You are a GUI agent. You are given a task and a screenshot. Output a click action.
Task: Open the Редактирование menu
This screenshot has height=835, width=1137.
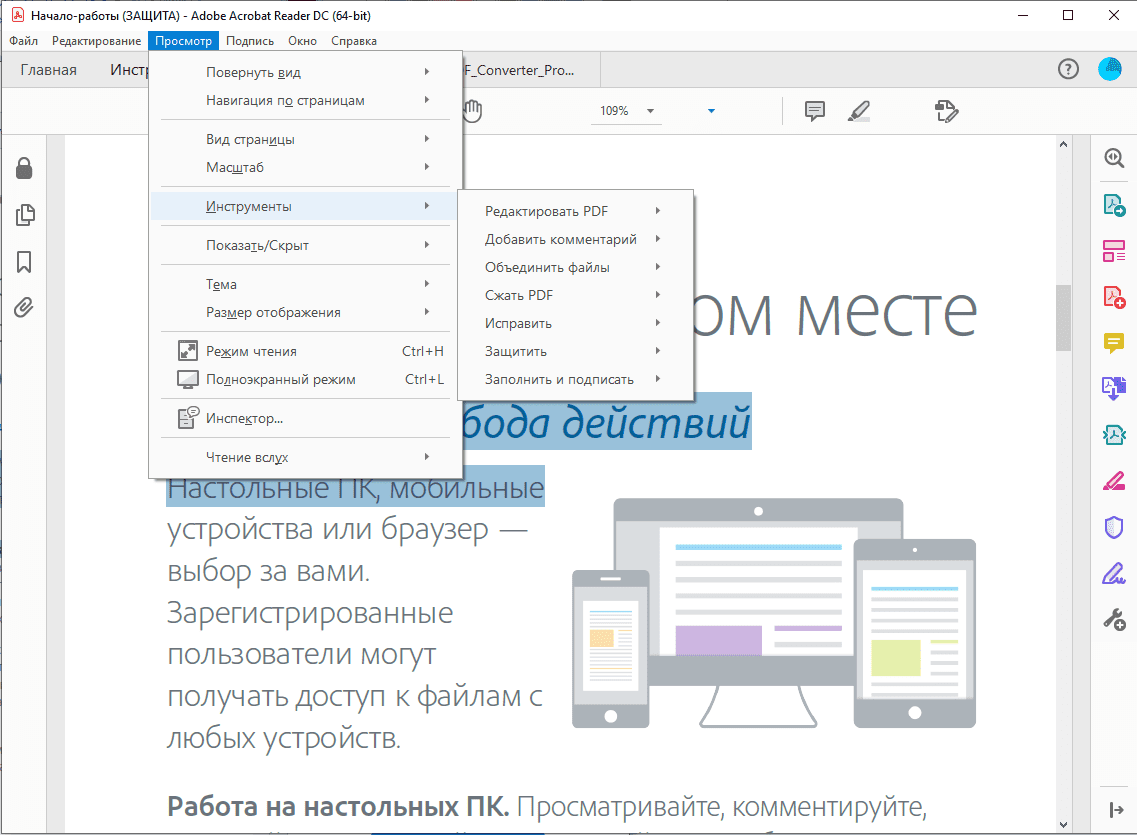click(x=96, y=41)
